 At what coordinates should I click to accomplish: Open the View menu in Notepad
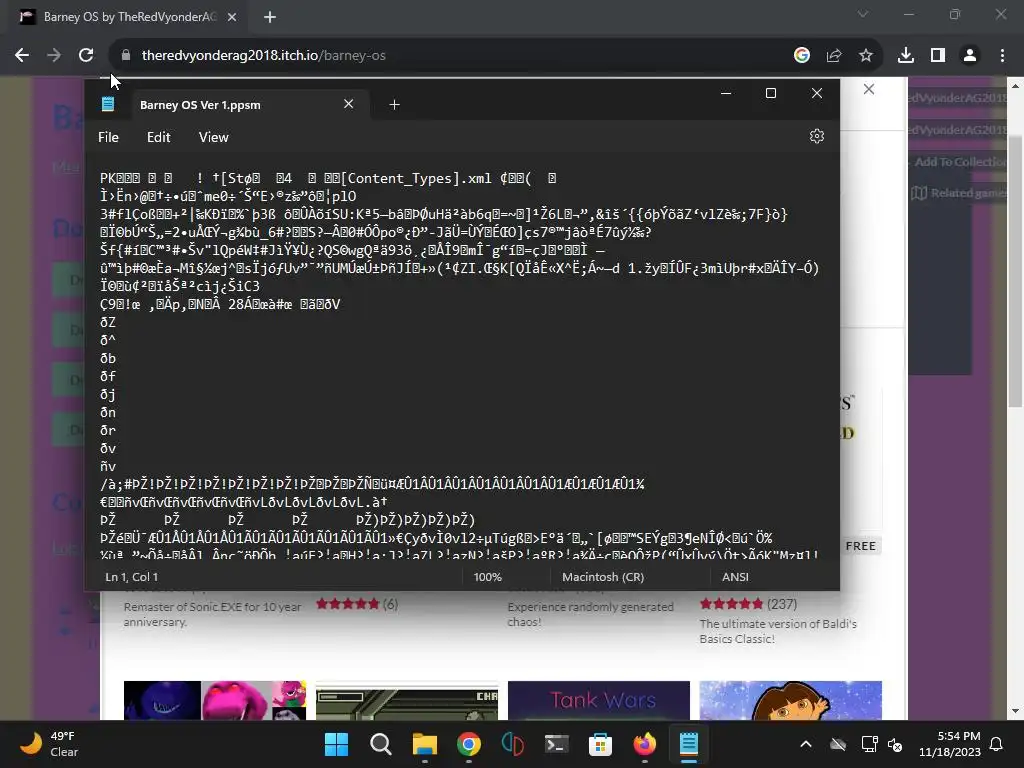point(214,137)
